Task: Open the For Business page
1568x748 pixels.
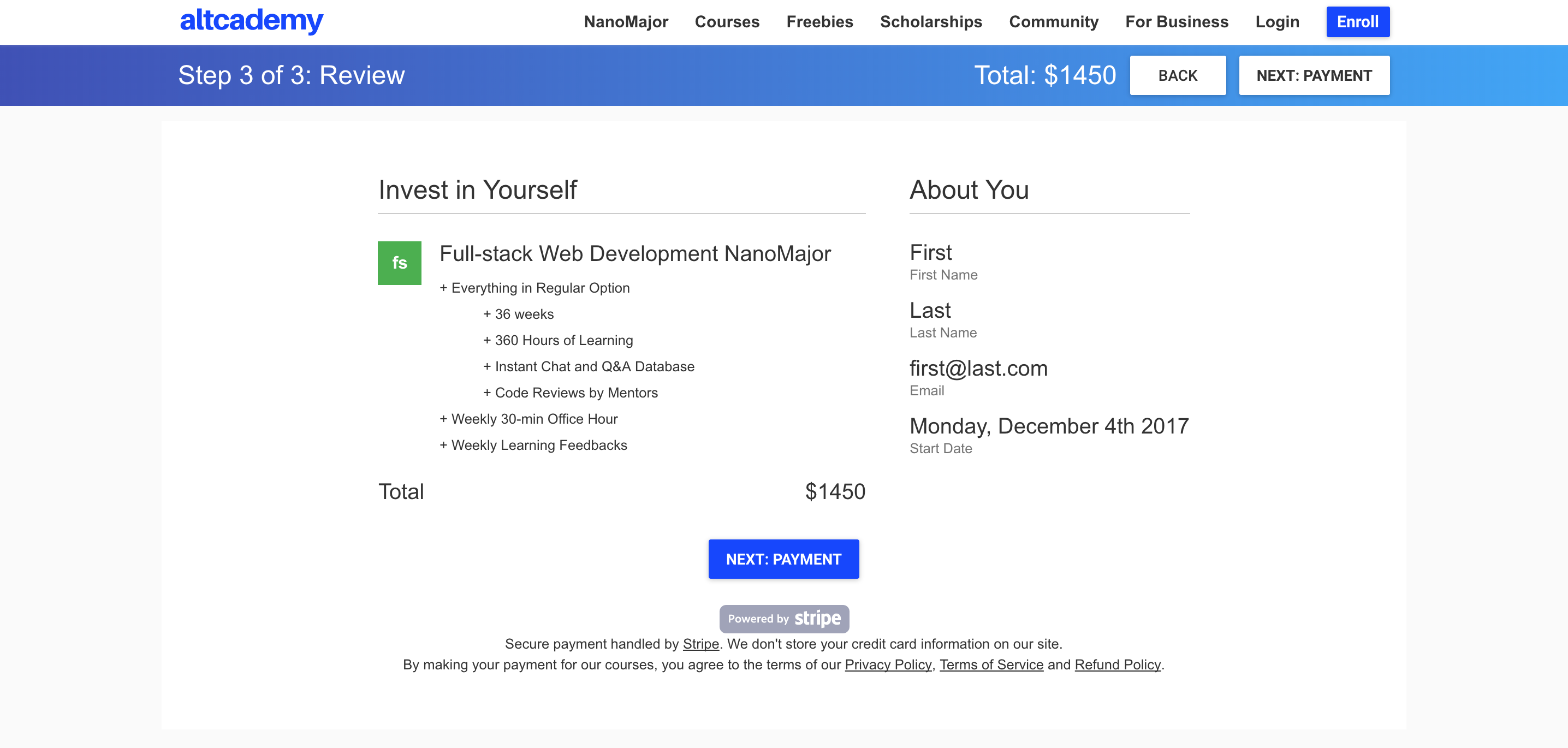Action: click(1176, 22)
